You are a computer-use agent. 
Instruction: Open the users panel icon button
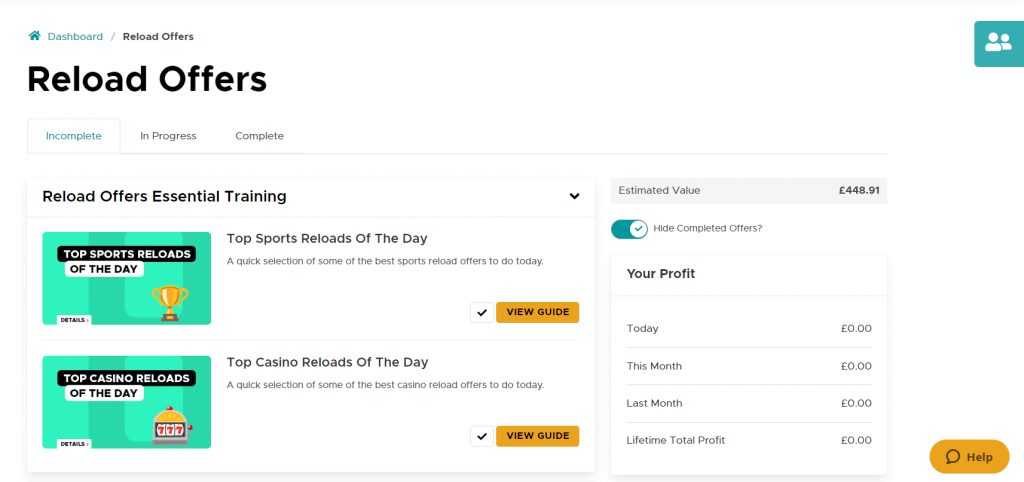click(x=998, y=43)
